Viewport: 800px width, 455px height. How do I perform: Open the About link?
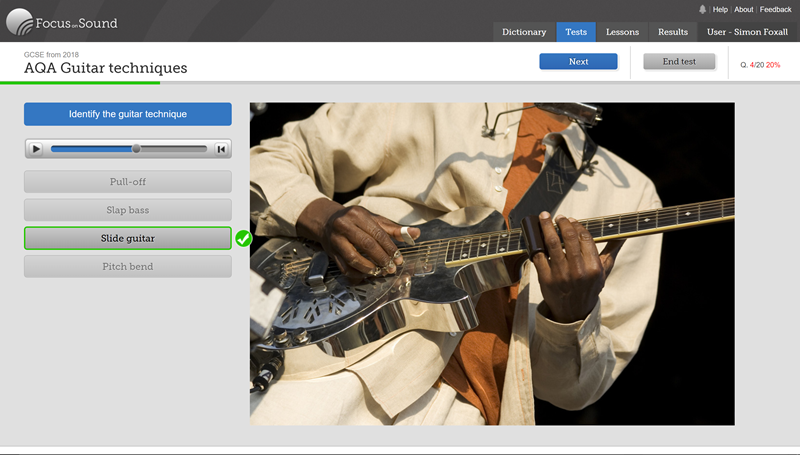(744, 9)
